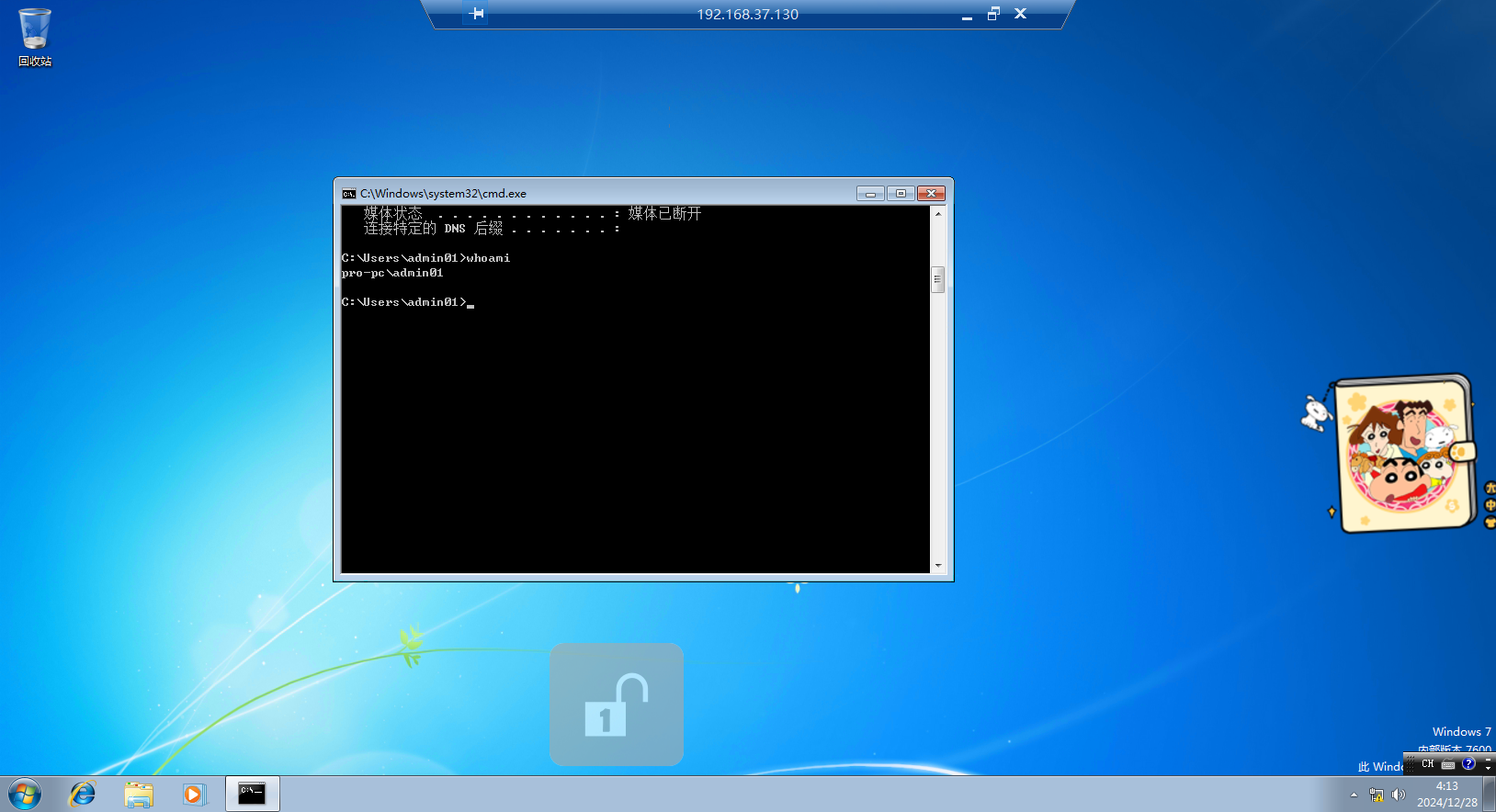Click the Show Desktop button
Image resolution: width=1496 pixels, height=812 pixels.
tap(1489, 794)
